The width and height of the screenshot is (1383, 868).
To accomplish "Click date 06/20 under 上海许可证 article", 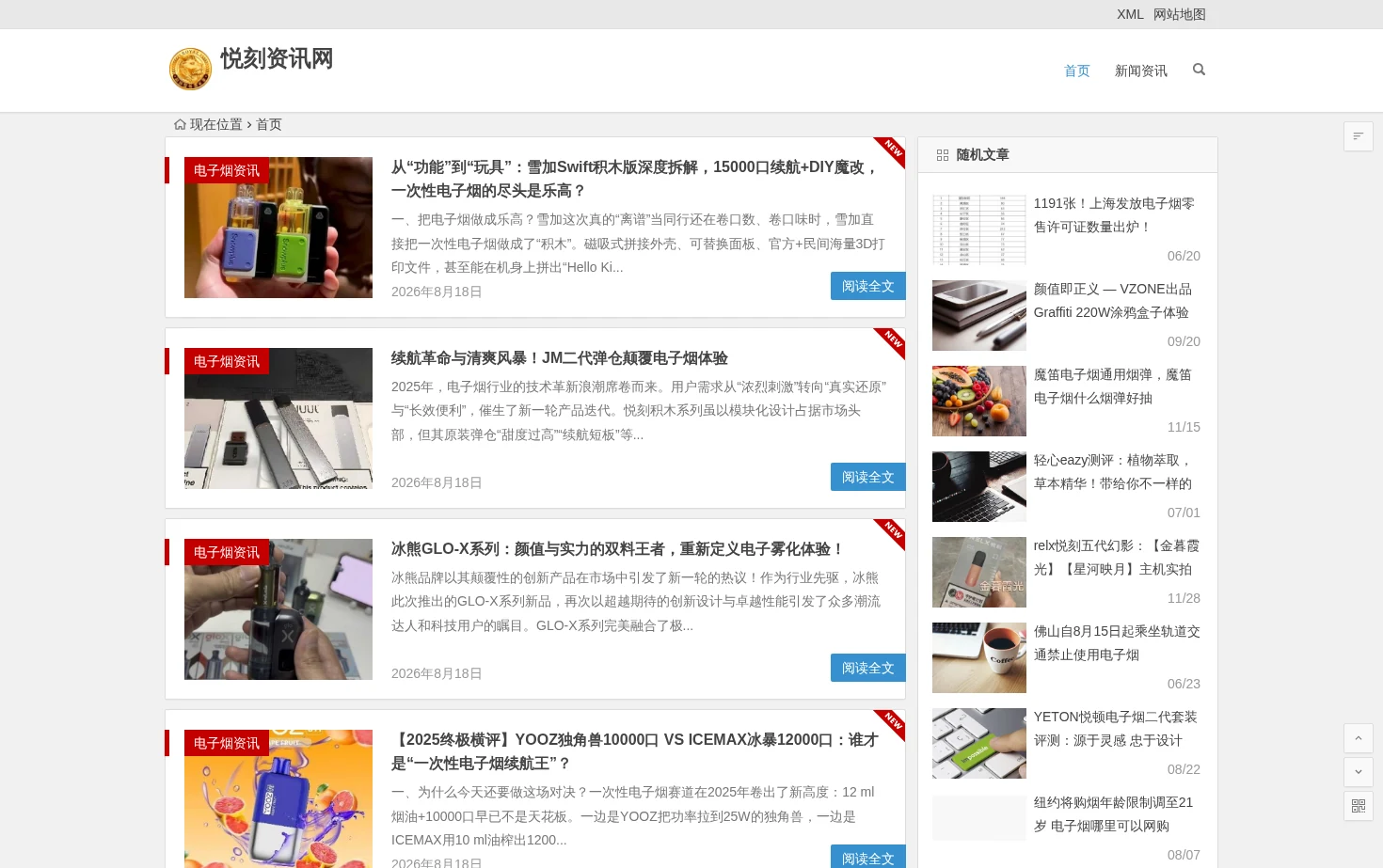I will click(x=1184, y=256).
